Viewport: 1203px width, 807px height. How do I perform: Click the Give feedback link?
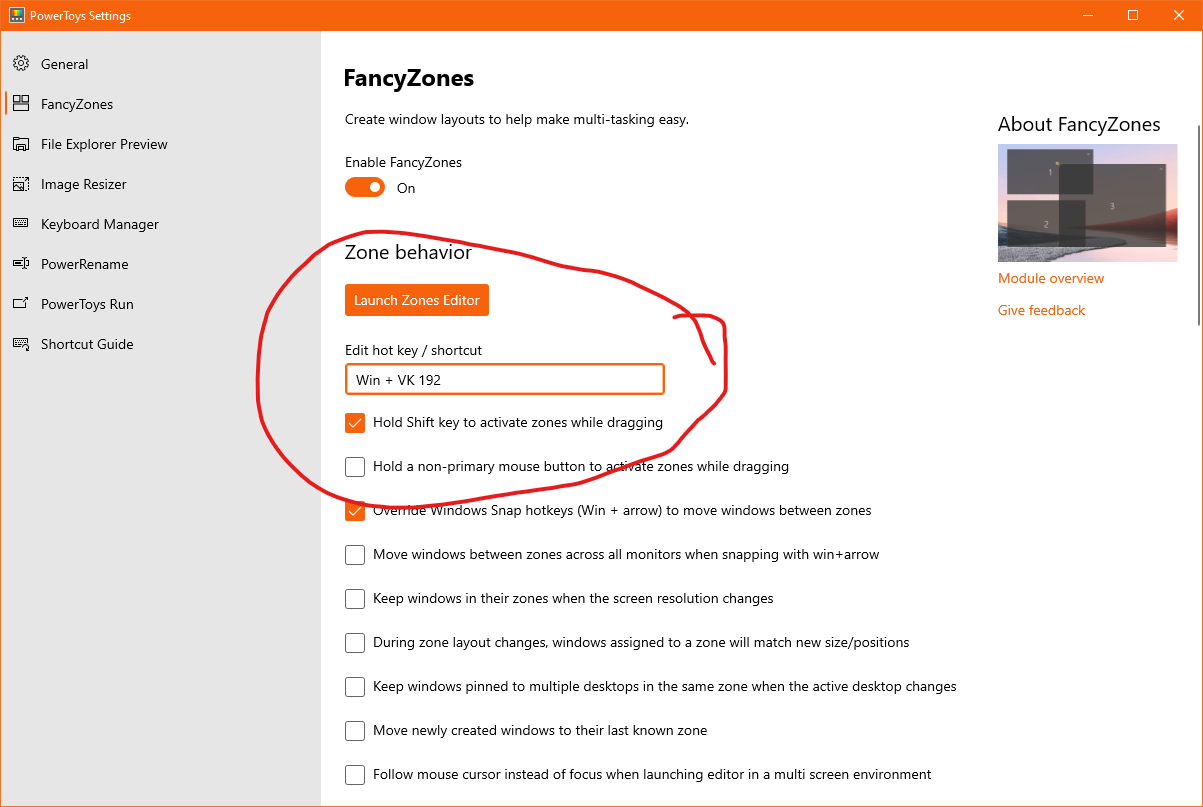click(1041, 310)
